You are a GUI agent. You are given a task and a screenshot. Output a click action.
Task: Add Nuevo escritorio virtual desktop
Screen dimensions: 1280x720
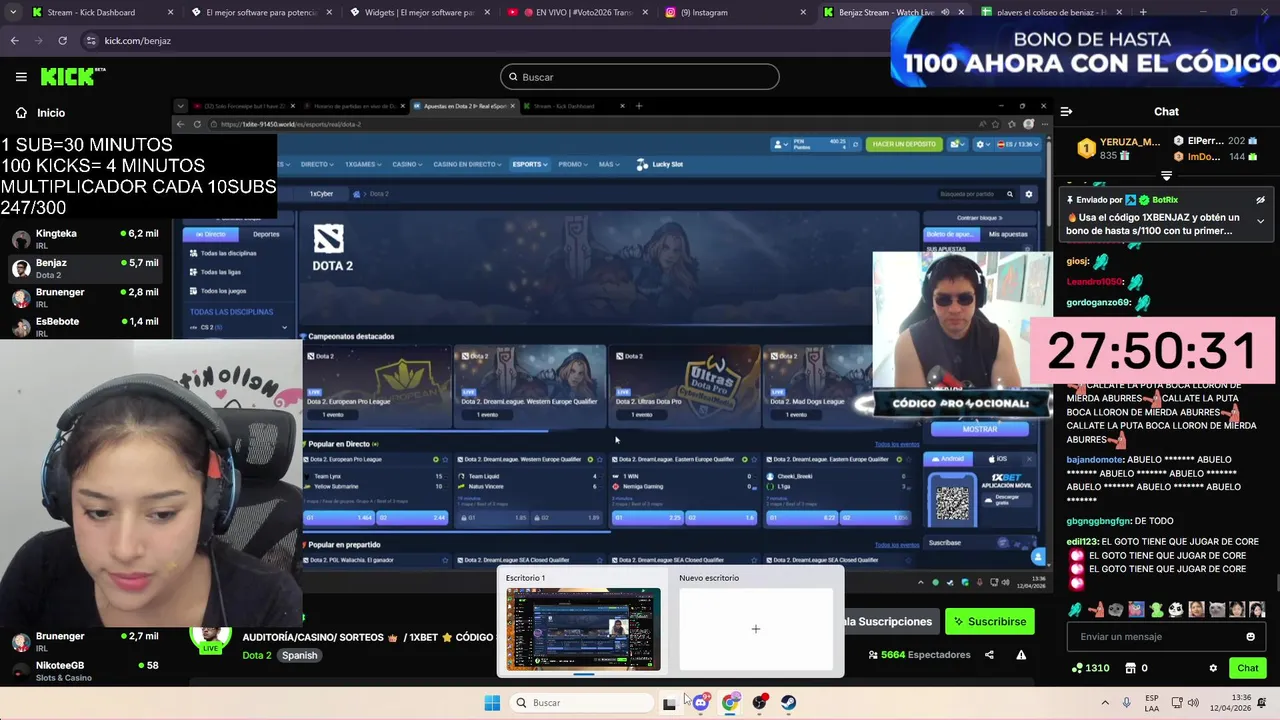pos(756,629)
